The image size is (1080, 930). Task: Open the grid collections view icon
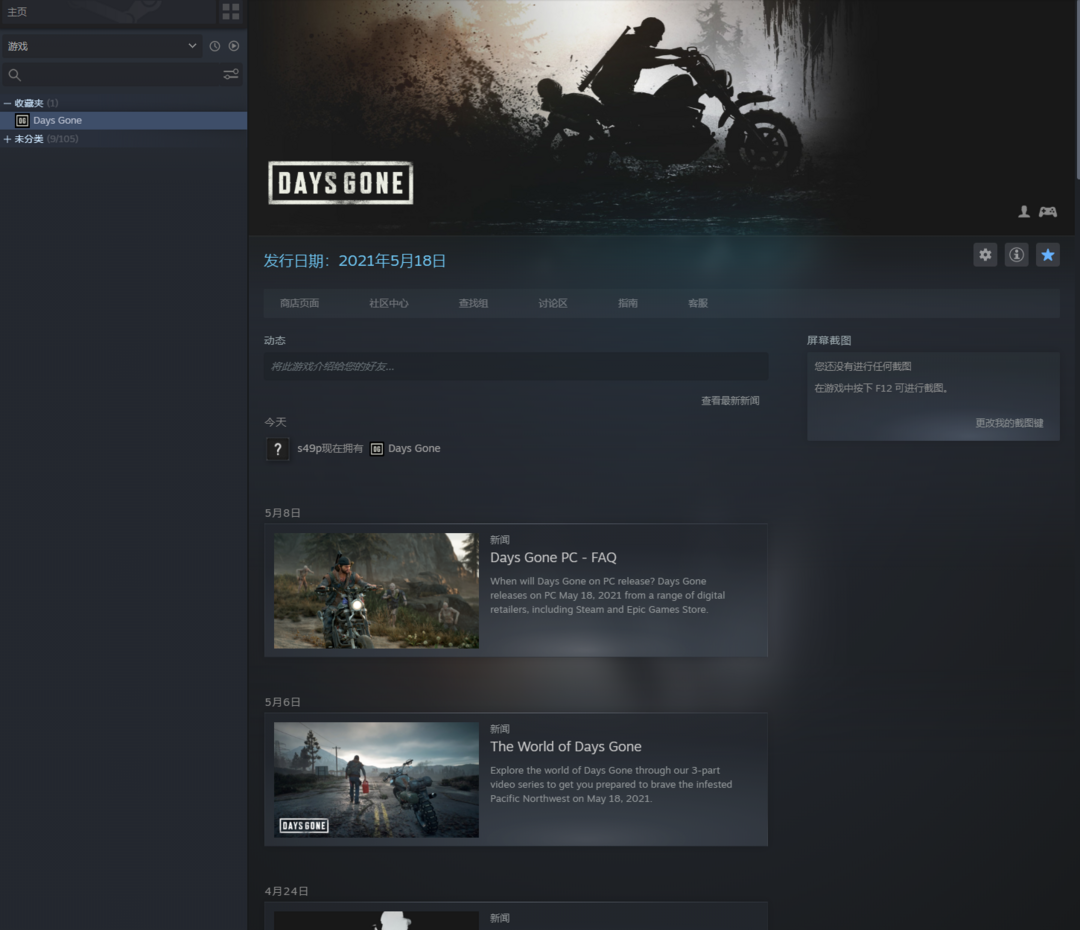(231, 12)
